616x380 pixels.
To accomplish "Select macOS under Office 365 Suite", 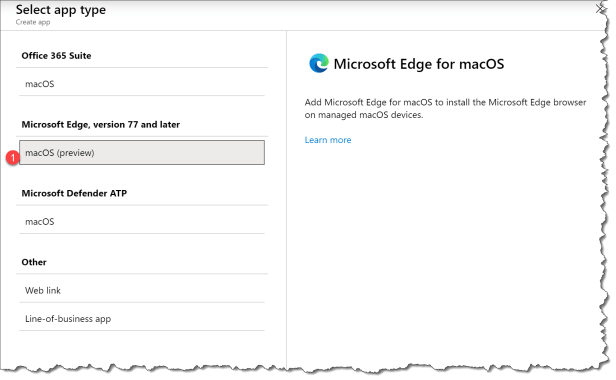I will [142, 84].
